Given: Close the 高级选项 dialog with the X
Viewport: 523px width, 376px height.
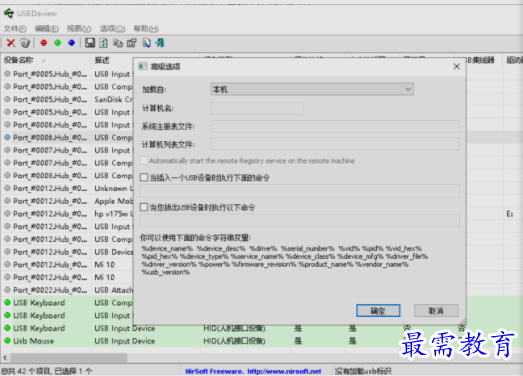Looking at the screenshot, I should [457, 66].
